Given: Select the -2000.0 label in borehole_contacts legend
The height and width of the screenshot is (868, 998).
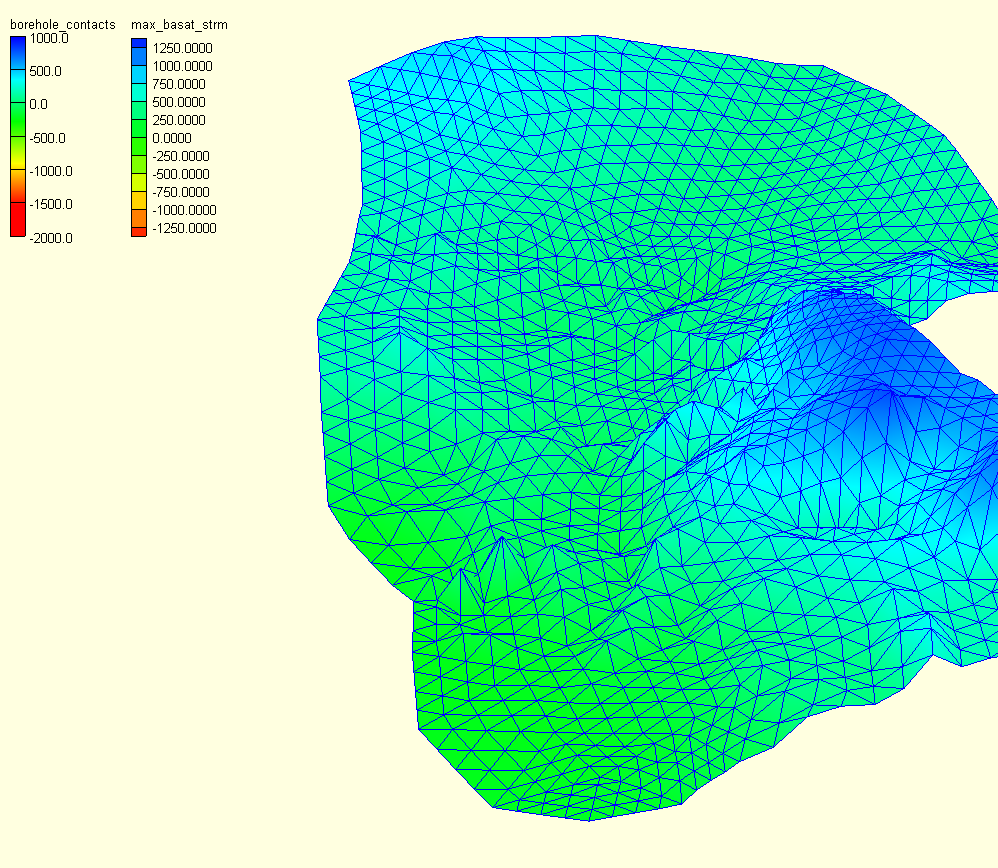Looking at the screenshot, I should 51,238.
